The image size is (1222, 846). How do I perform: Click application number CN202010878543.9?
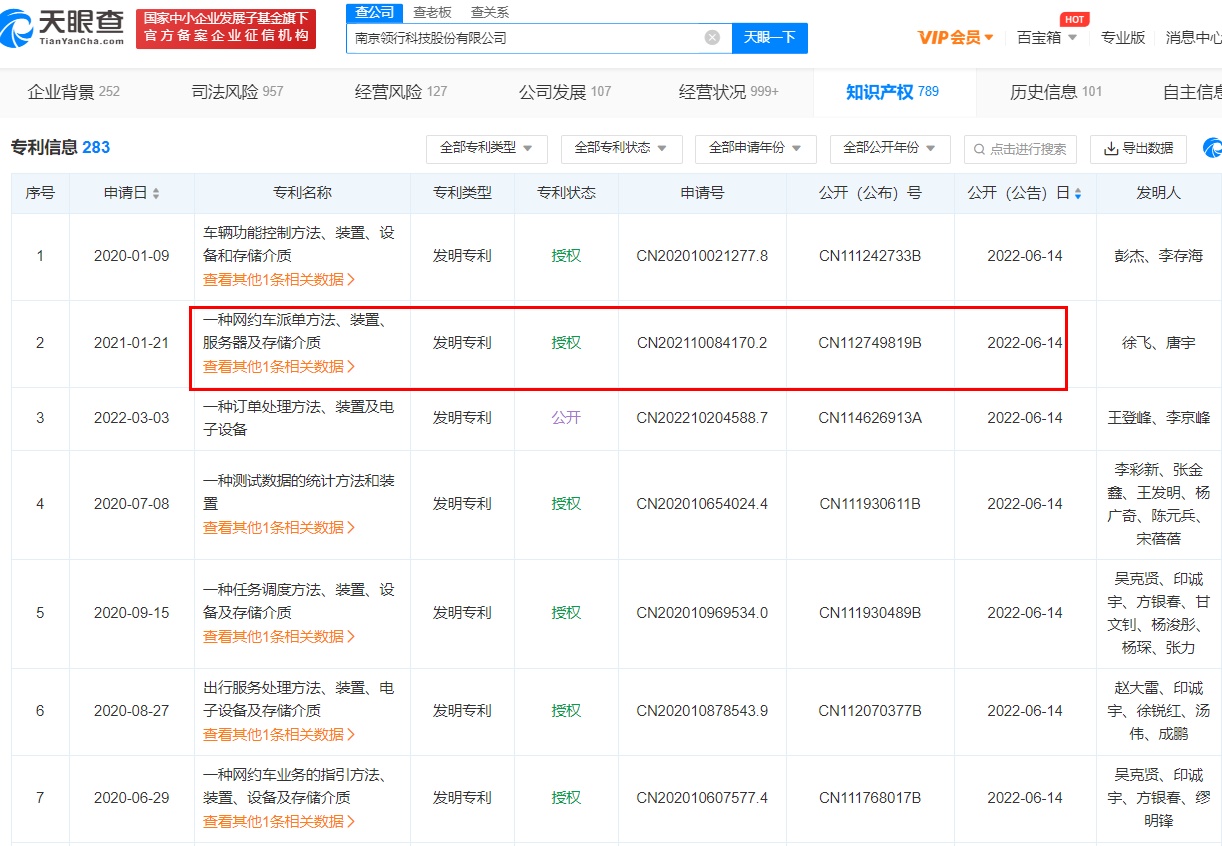(702, 711)
